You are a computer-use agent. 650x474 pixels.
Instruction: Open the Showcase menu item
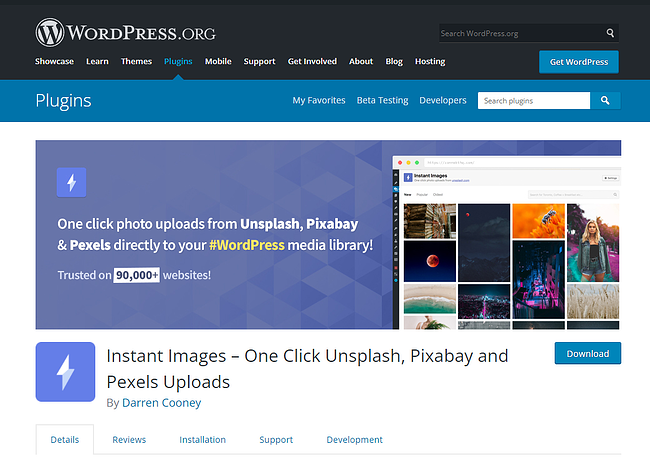pyautogui.click(x=54, y=61)
